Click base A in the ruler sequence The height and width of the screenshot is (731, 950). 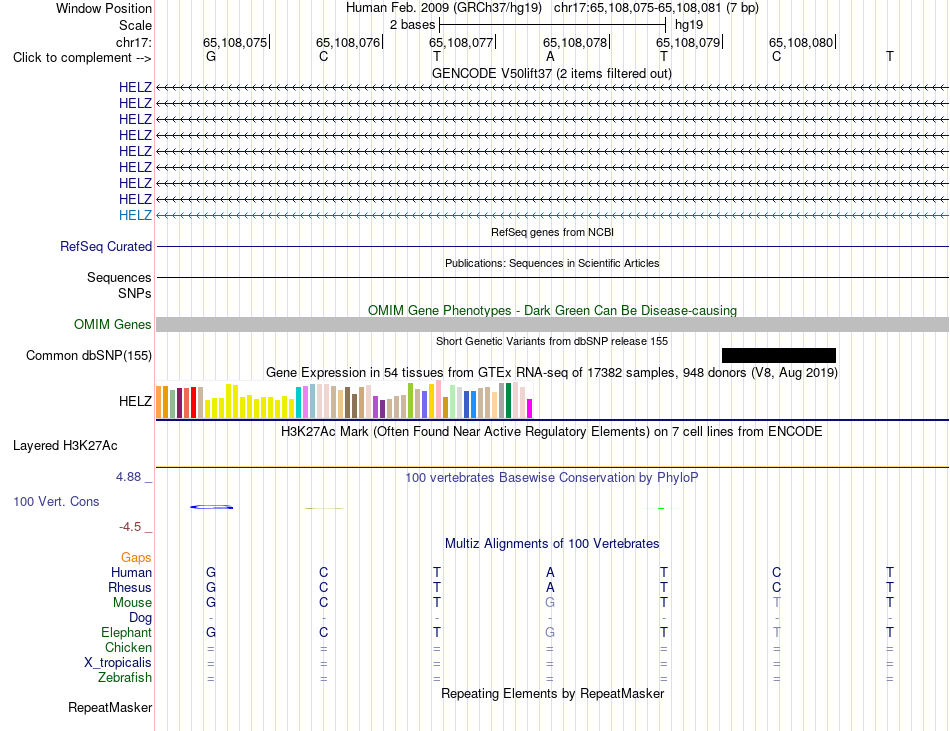pos(550,56)
